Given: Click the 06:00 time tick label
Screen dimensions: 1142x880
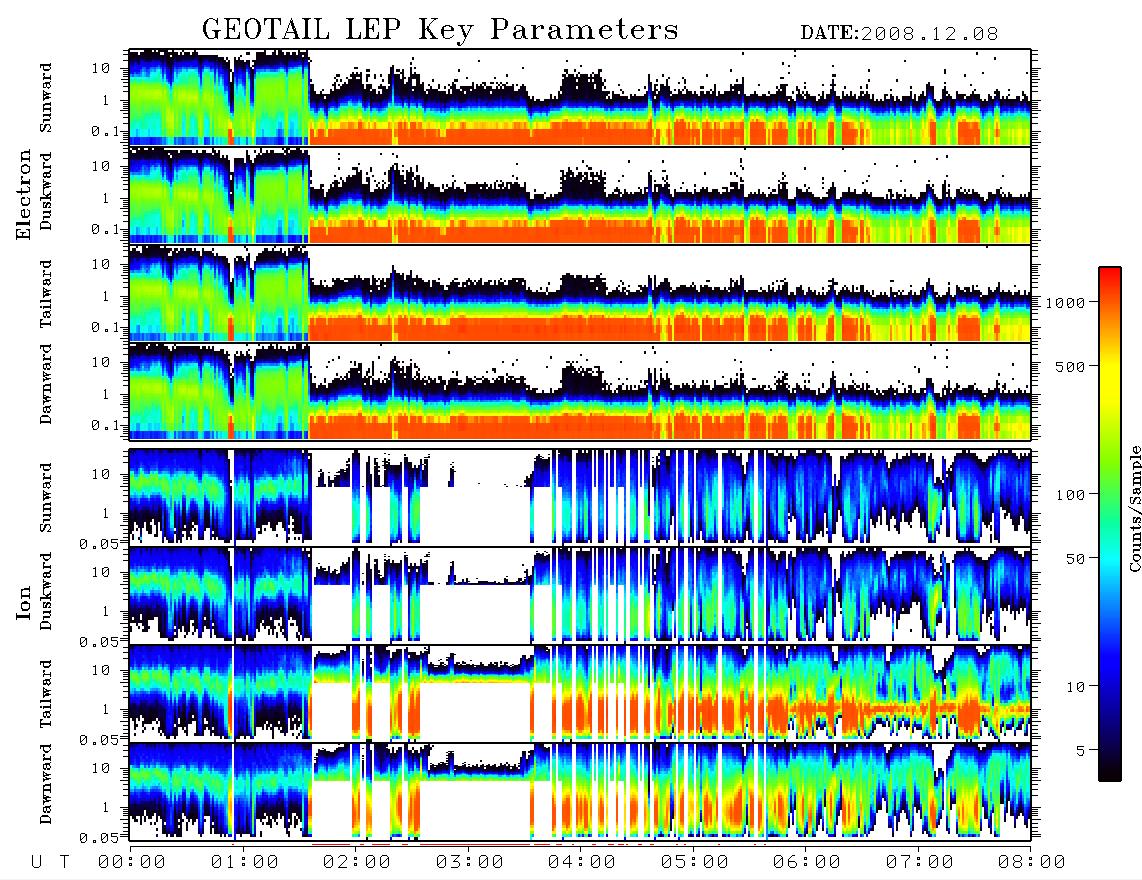Looking at the screenshot, I should click(807, 862).
